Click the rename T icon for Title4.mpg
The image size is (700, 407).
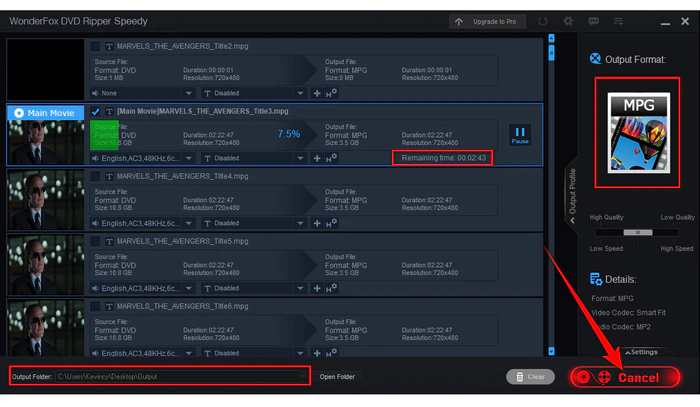pos(109,176)
